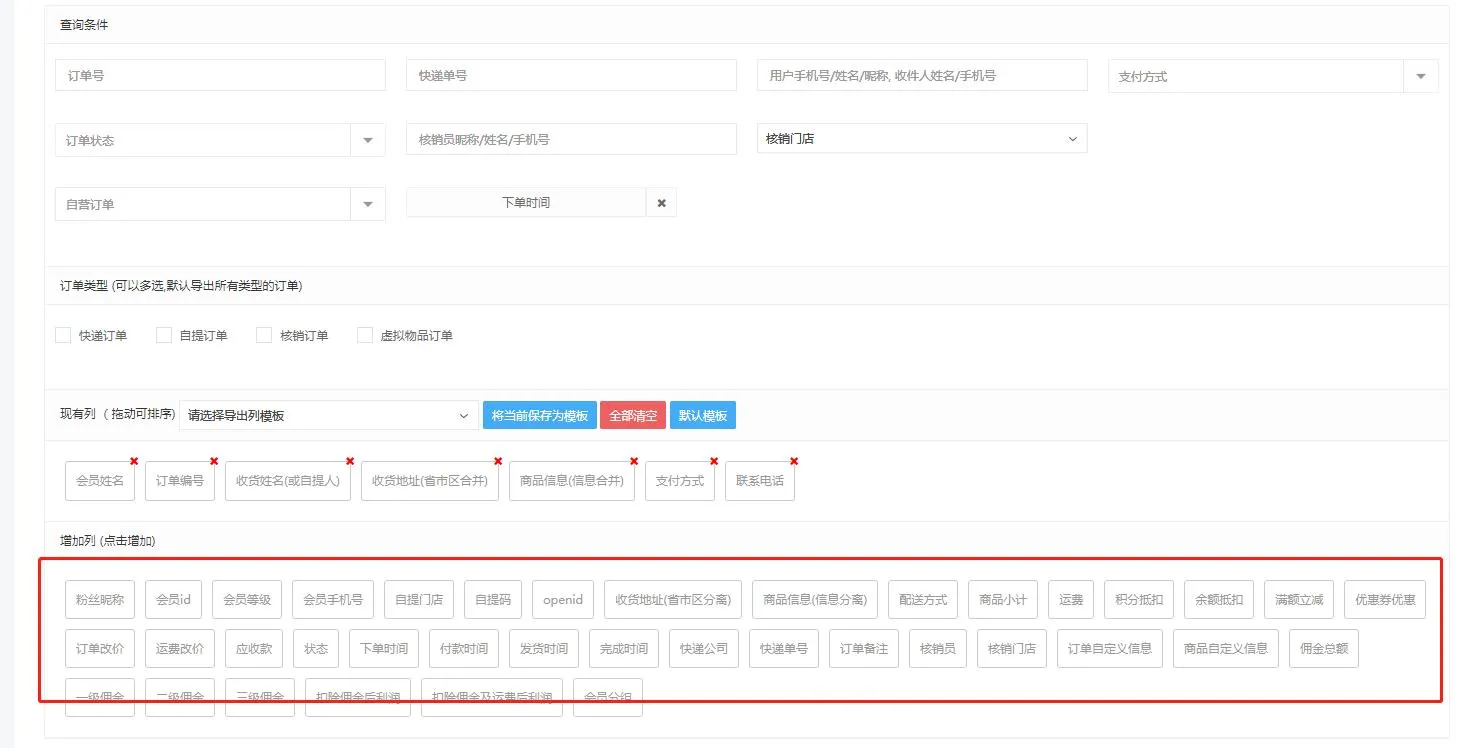The image size is (1457, 748).
Task: Remove the 联系电话 column via red X
Action: pos(794,461)
